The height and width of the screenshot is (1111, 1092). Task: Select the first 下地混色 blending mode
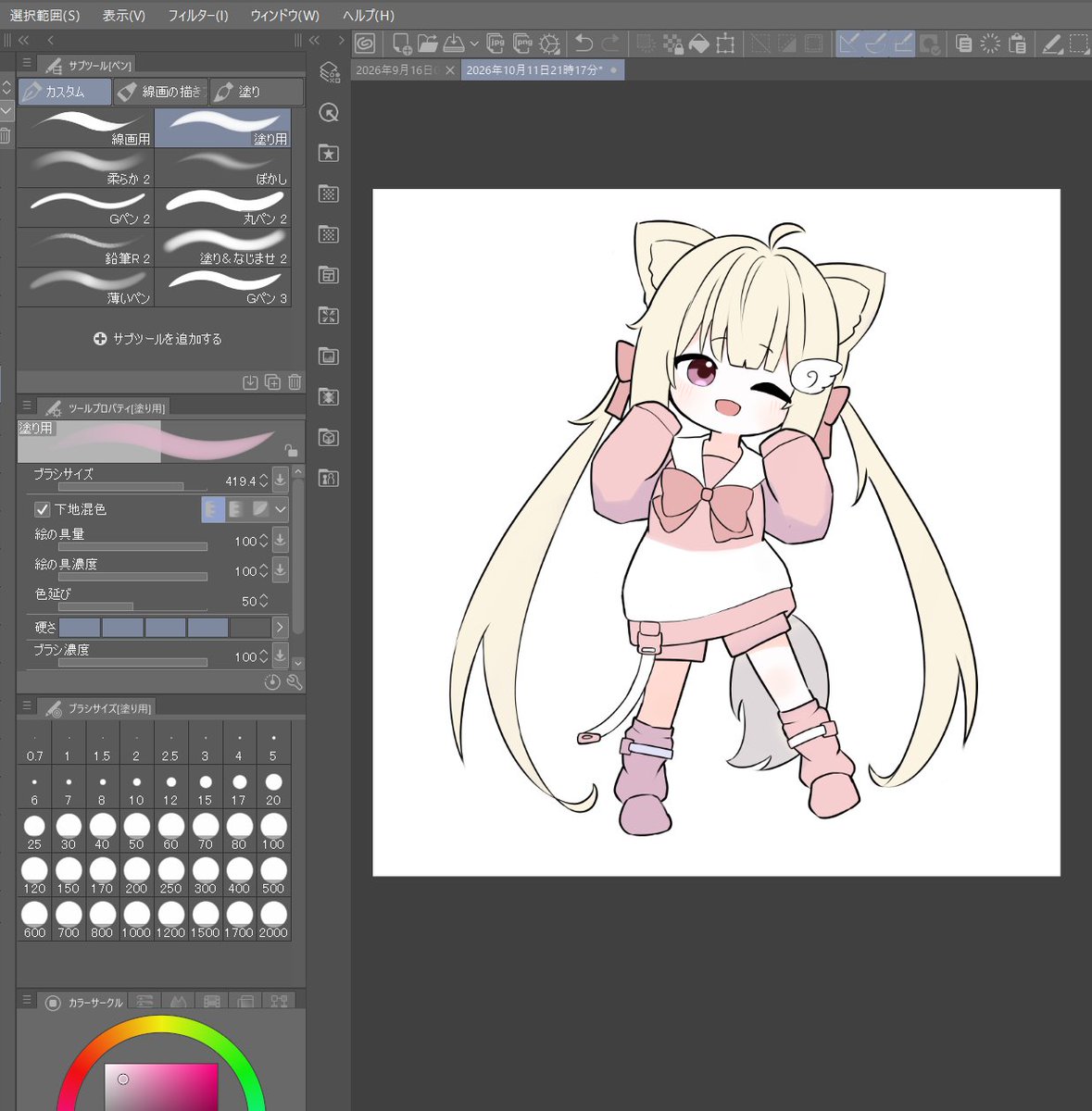pyautogui.click(x=213, y=508)
